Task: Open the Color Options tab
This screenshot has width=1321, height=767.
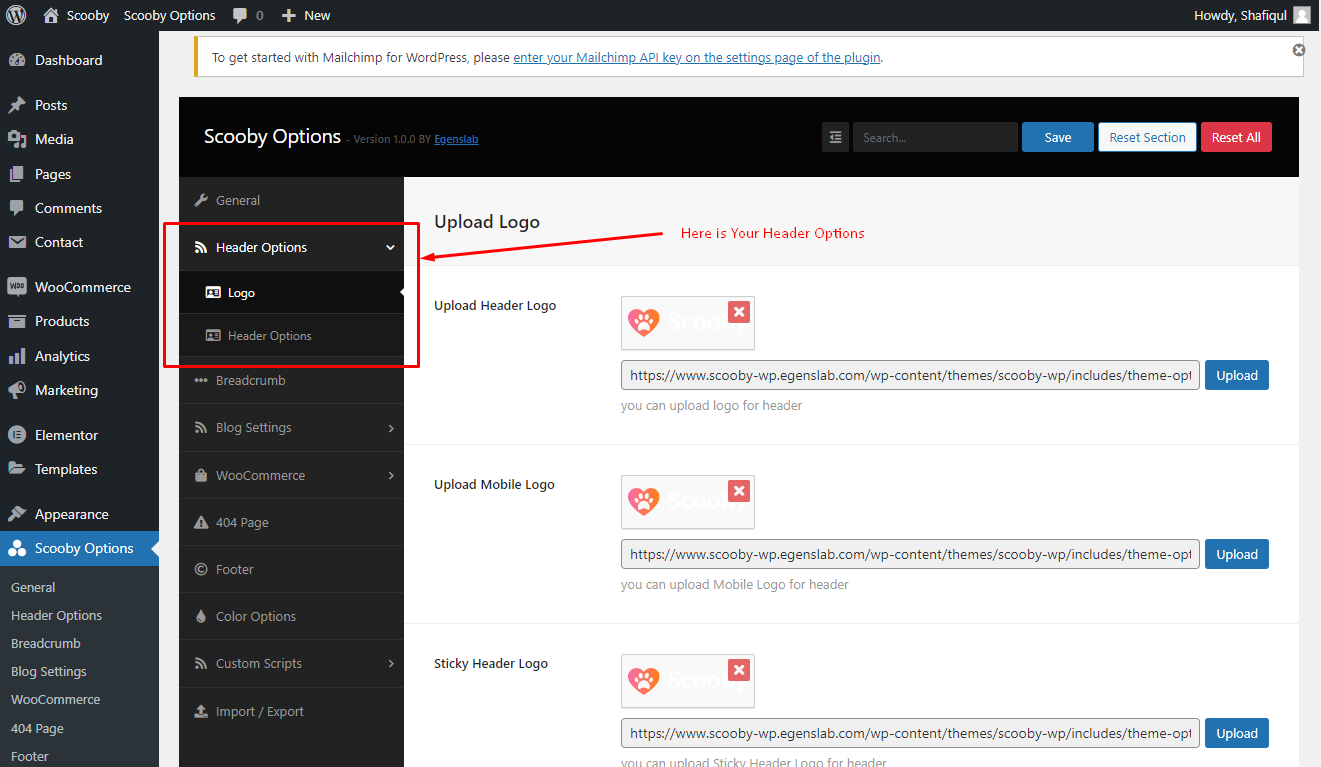Action: click(x=291, y=616)
